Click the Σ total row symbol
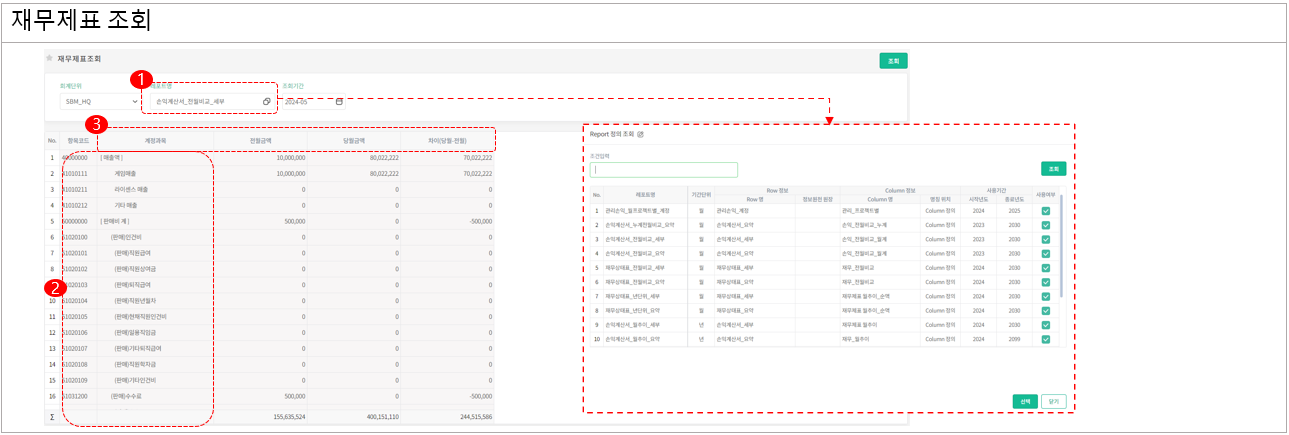 coord(52,415)
